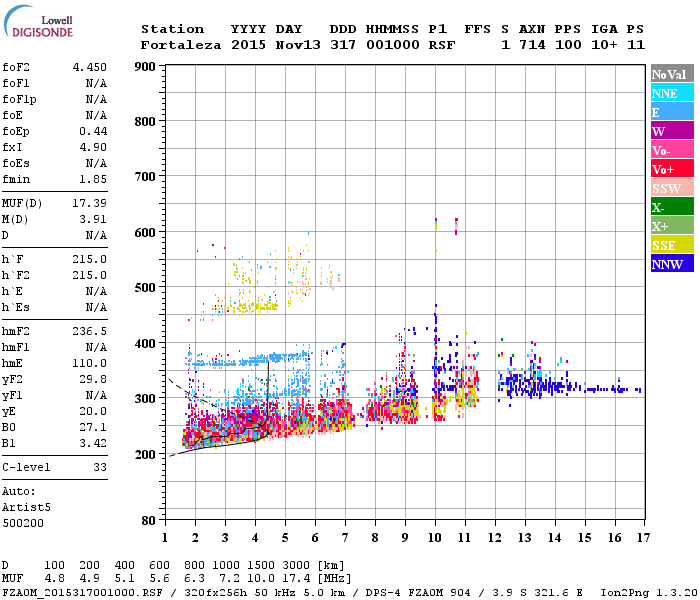This screenshot has width=700, height=600.
Task: Click the foF2 value 4.450
Action: coord(90,67)
